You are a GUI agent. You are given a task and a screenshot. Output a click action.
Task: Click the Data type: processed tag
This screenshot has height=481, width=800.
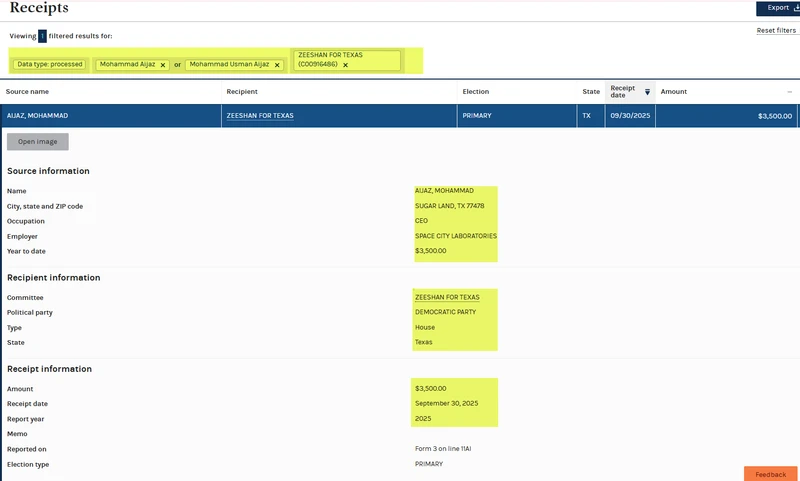[50, 64]
